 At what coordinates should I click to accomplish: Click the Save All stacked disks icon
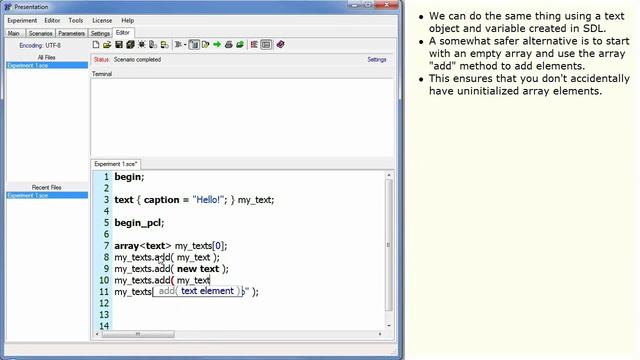click(130, 44)
